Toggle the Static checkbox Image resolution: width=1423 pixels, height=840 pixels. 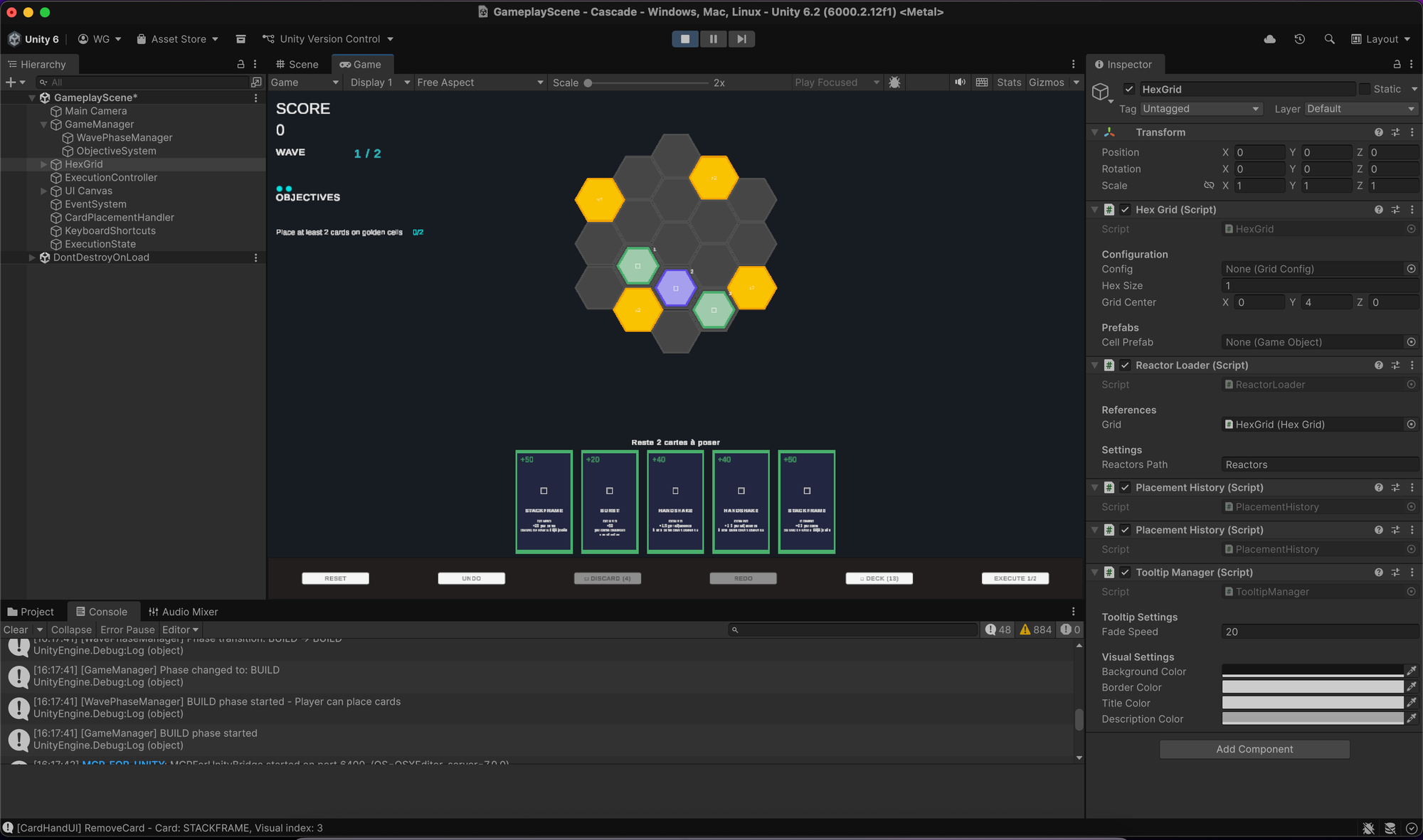[1365, 90]
